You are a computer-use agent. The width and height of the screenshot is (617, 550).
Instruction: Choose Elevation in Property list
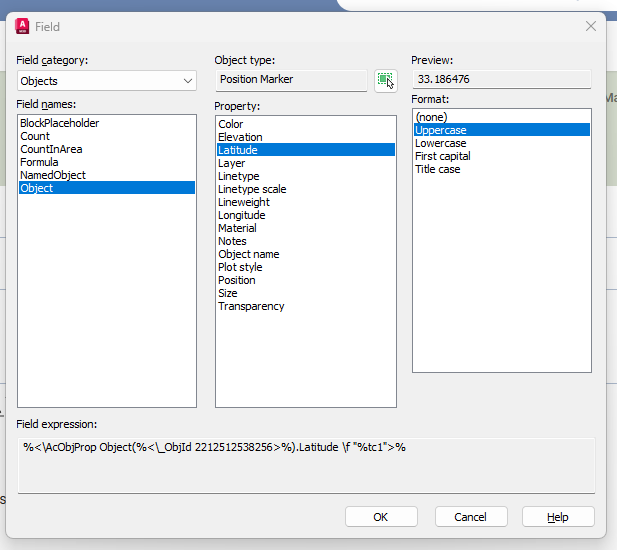click(240, 137)
